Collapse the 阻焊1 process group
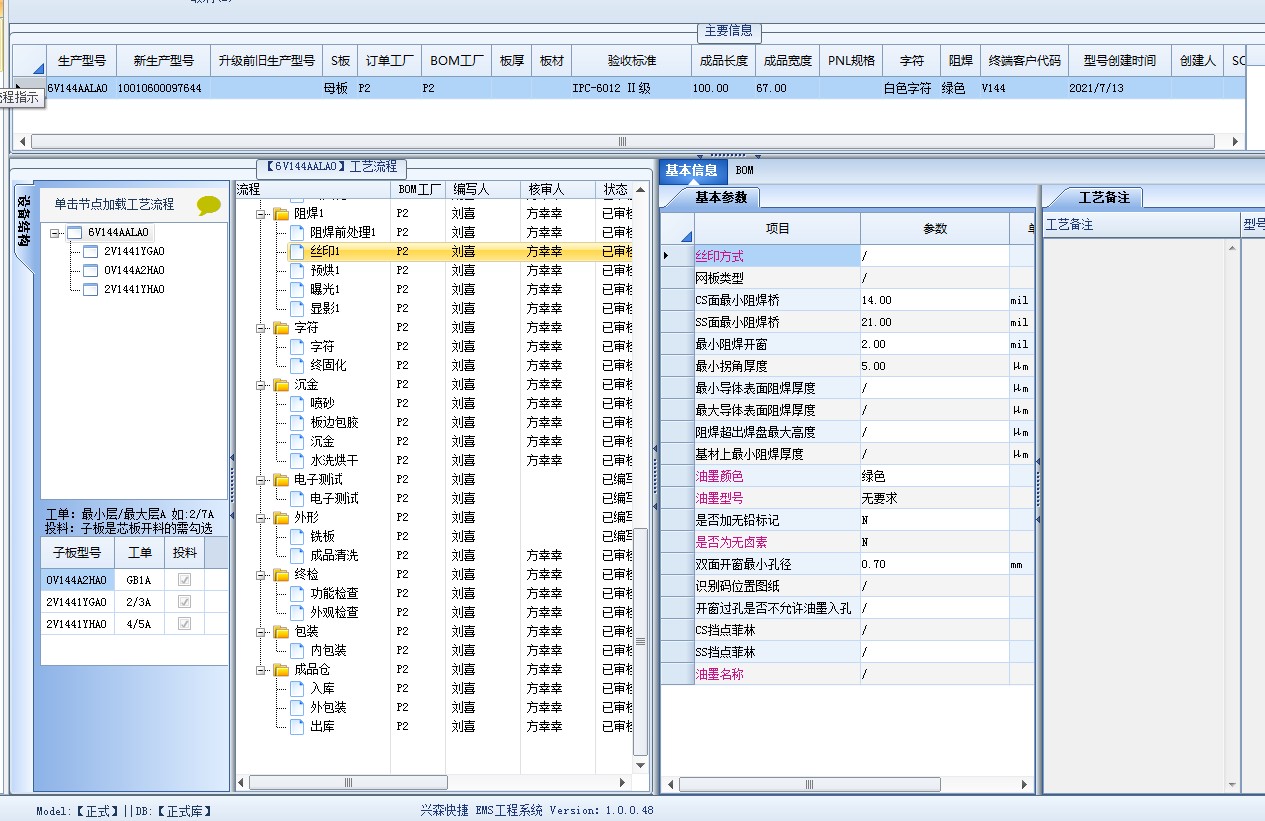Image resolution: width=1265 pixels, height=821 pixels. (x=262, y=214)
